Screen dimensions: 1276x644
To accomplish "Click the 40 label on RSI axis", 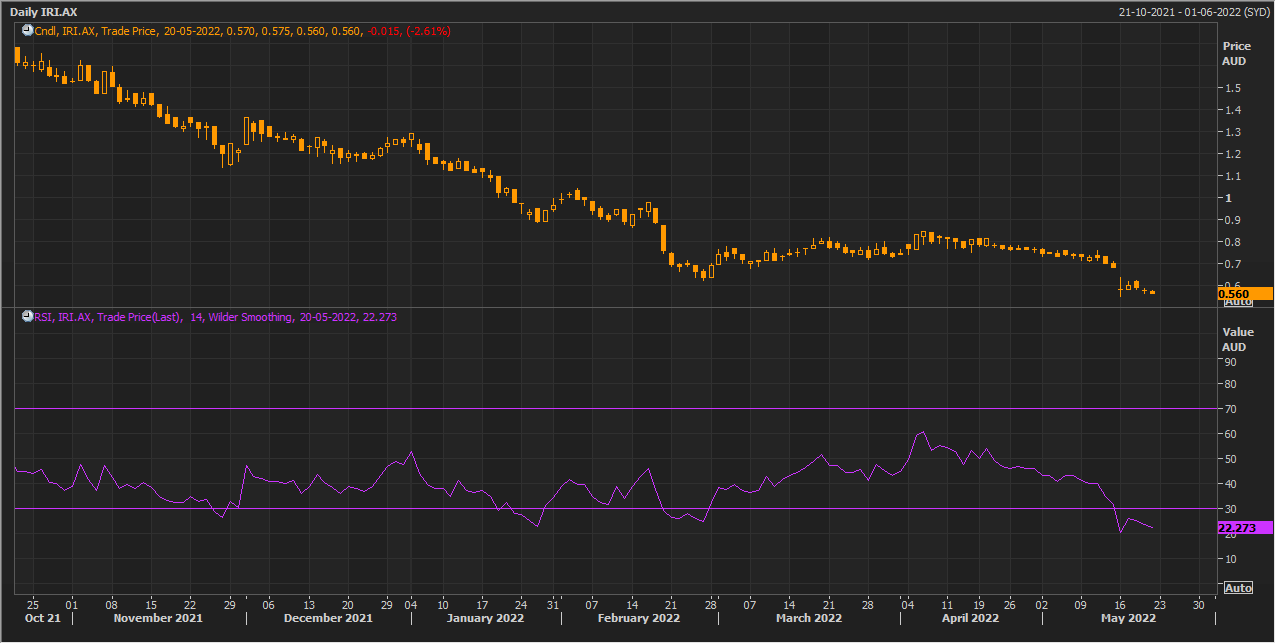I will [1231, 485].
